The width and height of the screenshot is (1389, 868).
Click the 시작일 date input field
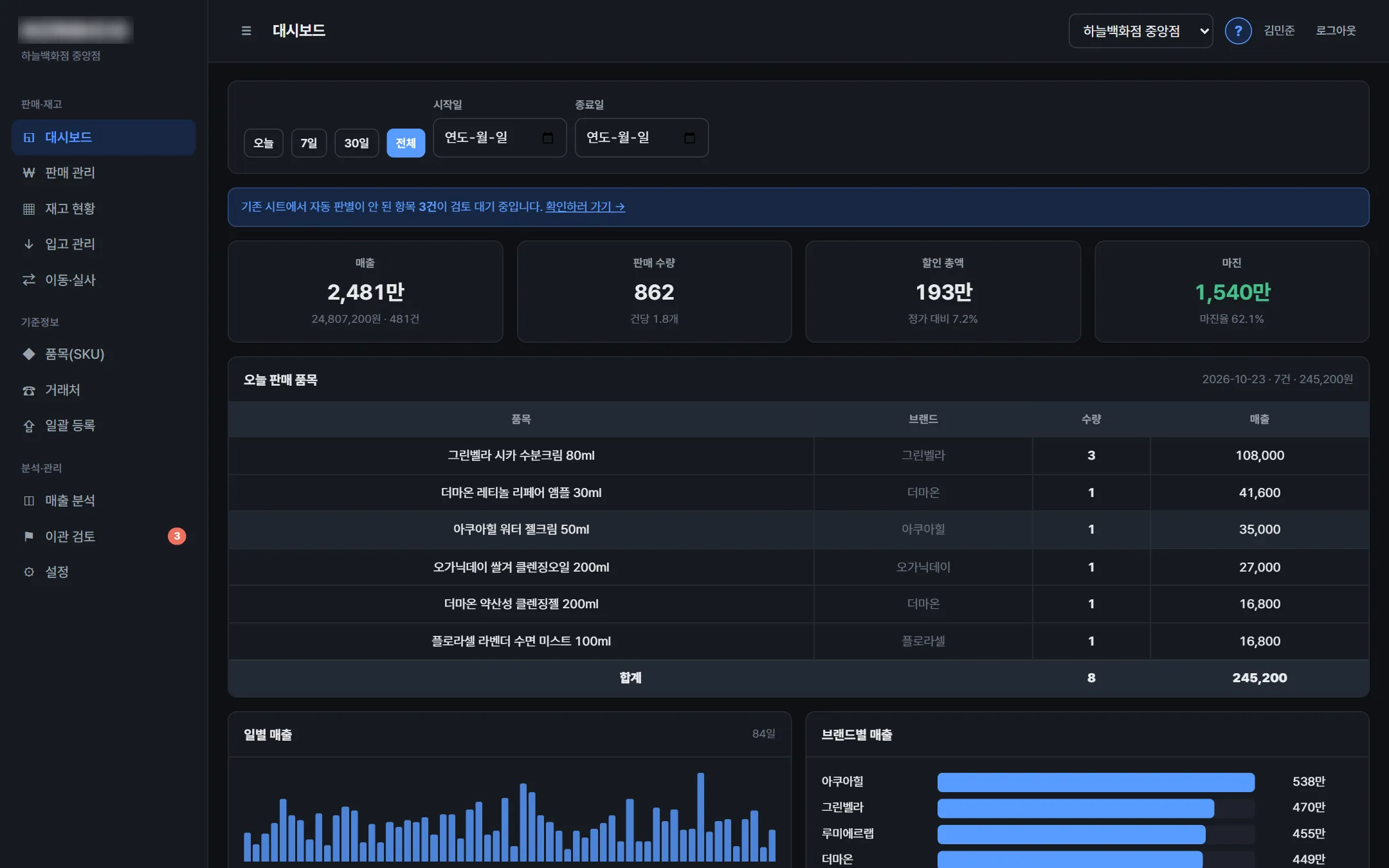click(x=500, y=138)
